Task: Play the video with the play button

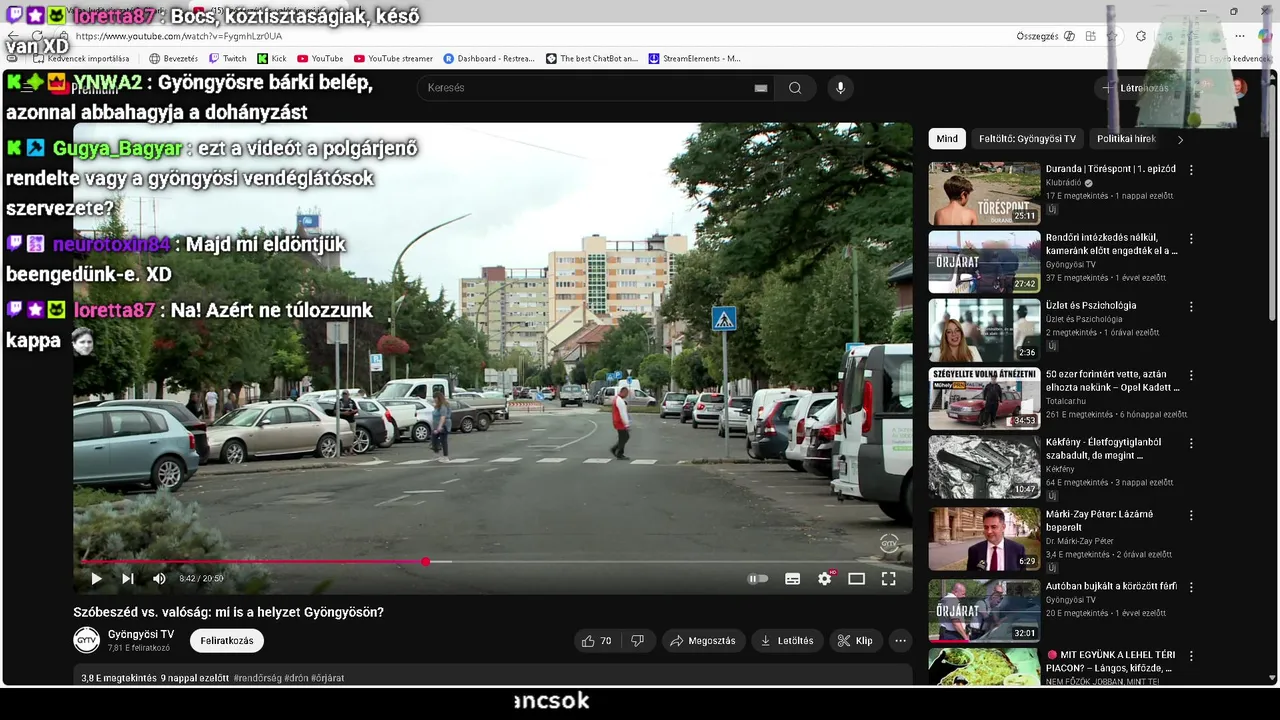Action: point(96,579)
